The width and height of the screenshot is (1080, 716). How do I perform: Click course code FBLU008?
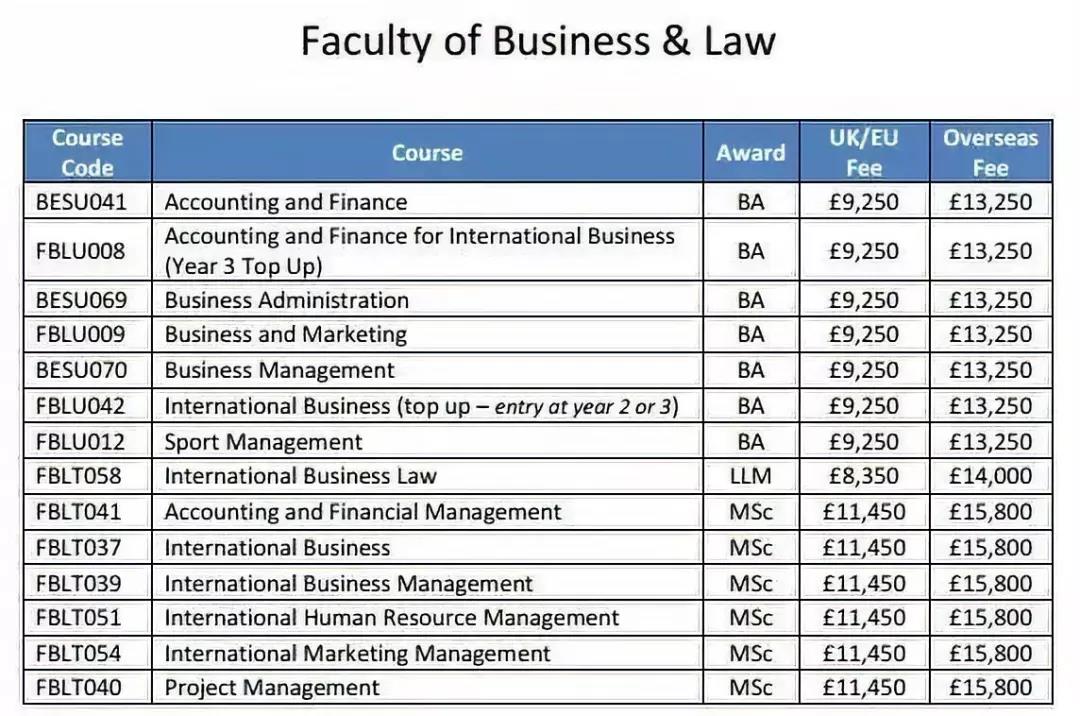82,250
